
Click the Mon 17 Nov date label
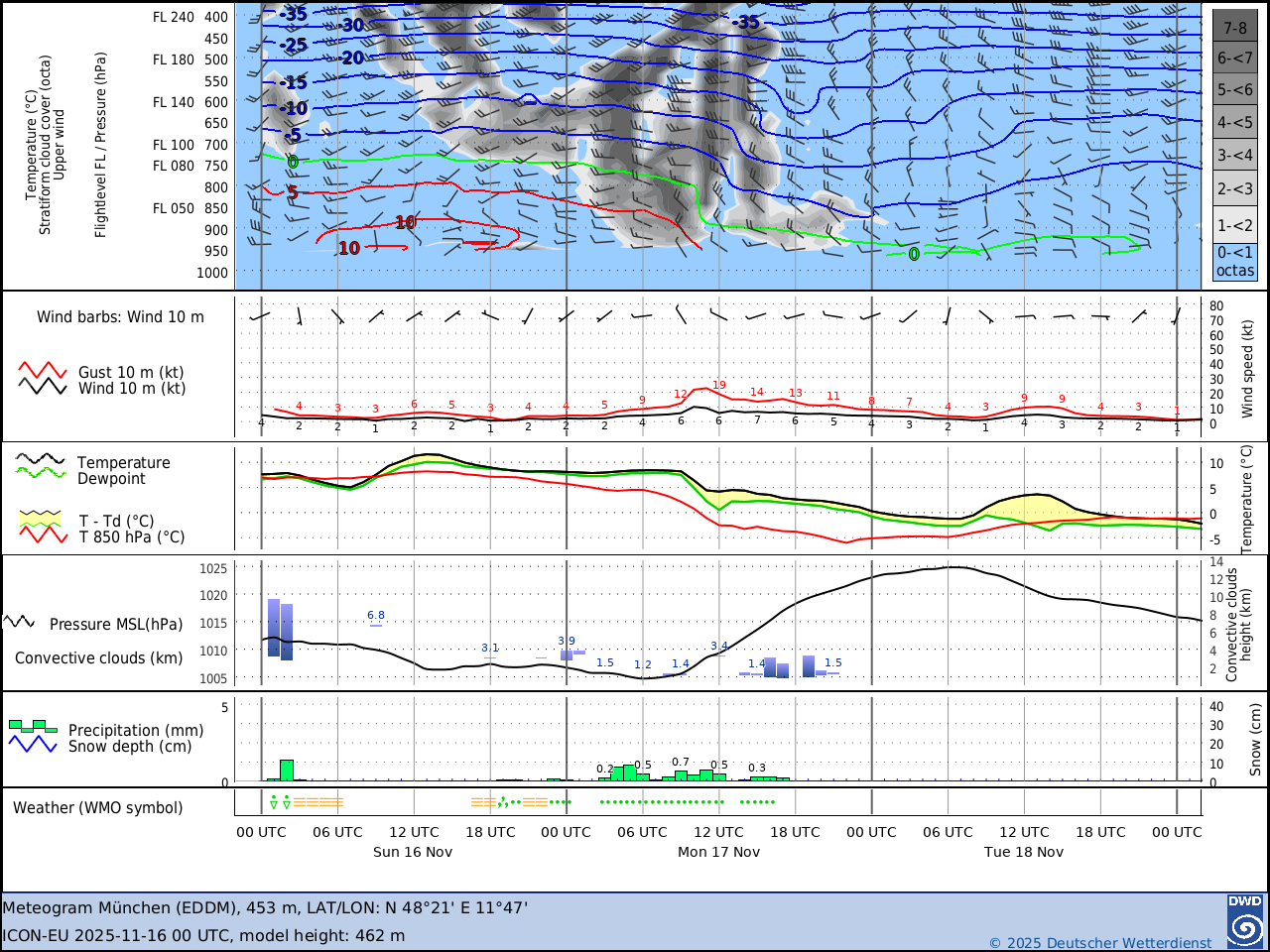pos(718,852)
